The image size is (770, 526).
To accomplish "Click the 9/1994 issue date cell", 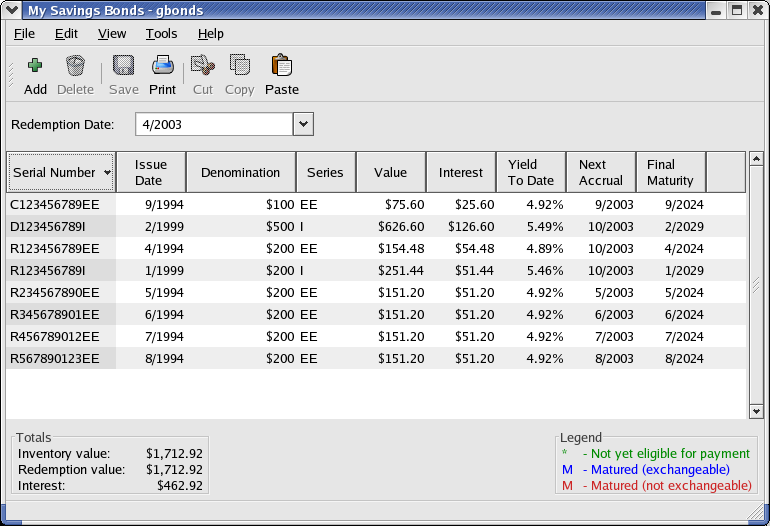I will point(164,205).
